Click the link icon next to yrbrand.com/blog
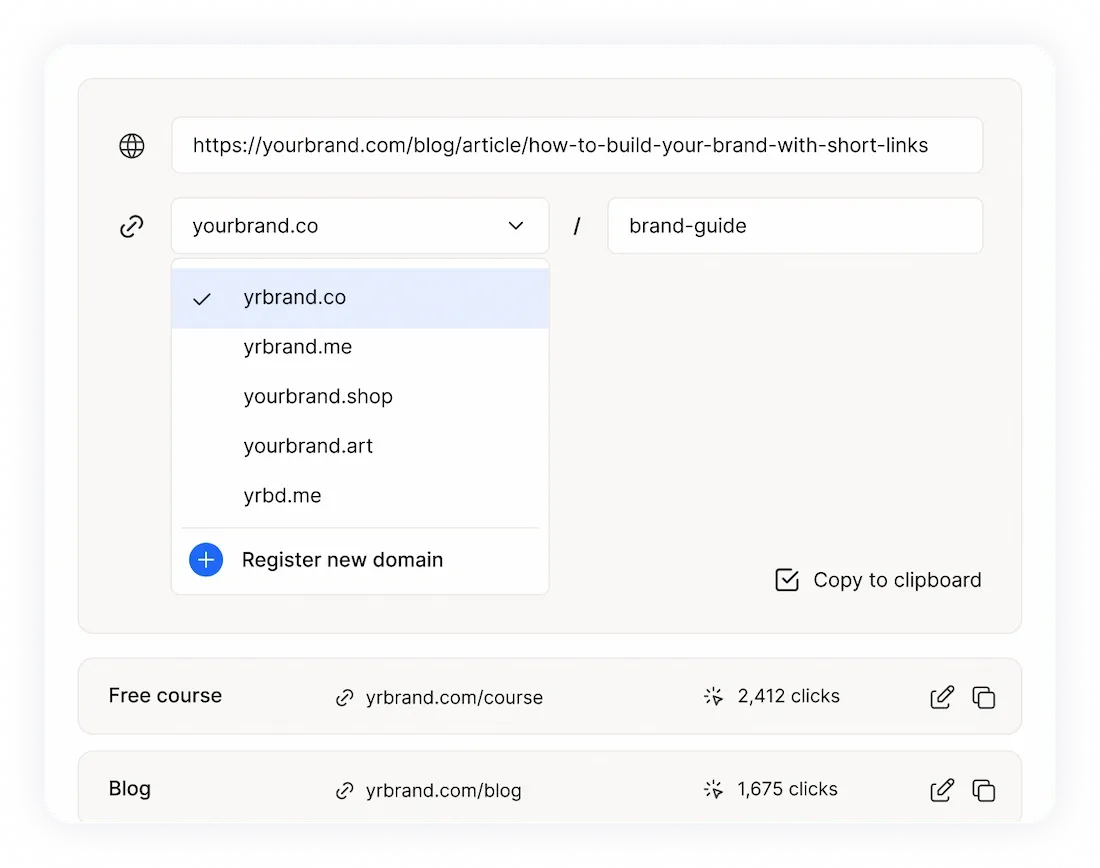This screenshot has width=1100, height=868. point(344,790)
